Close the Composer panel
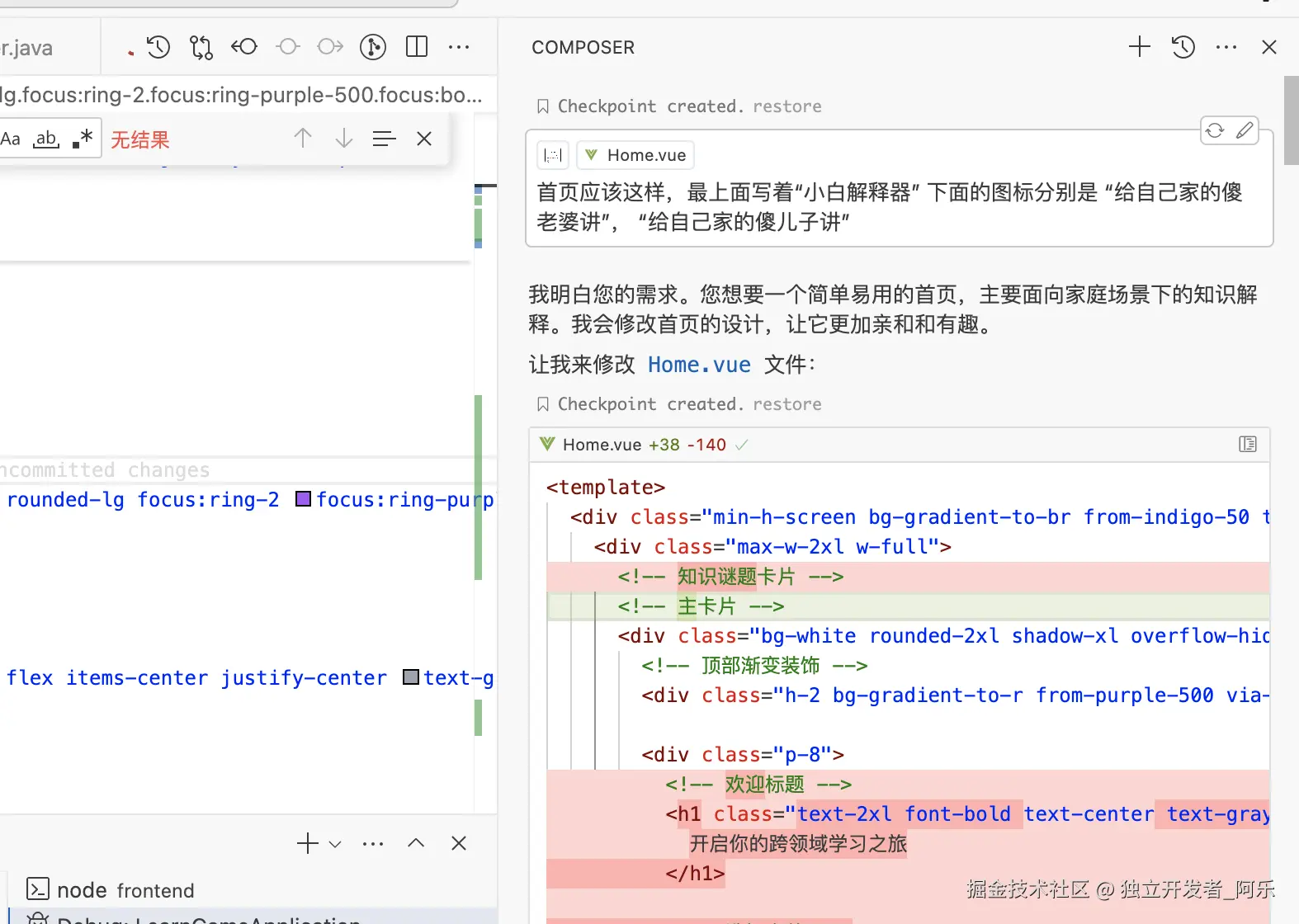Screen dimensions: 1299x924 pyautogui.click(x=1269, y=47)
